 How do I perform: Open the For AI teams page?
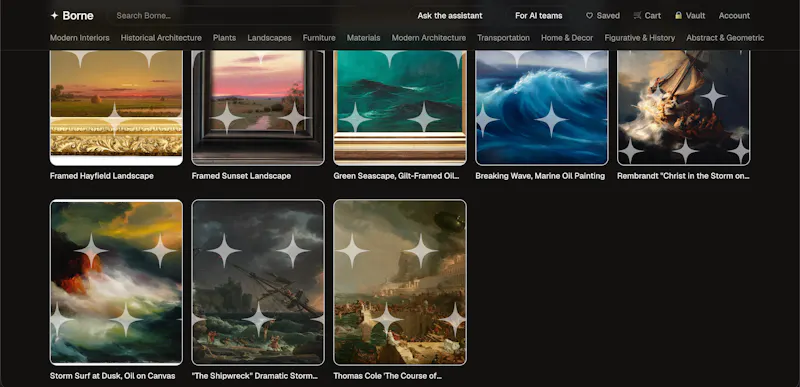tap(538, 16)
